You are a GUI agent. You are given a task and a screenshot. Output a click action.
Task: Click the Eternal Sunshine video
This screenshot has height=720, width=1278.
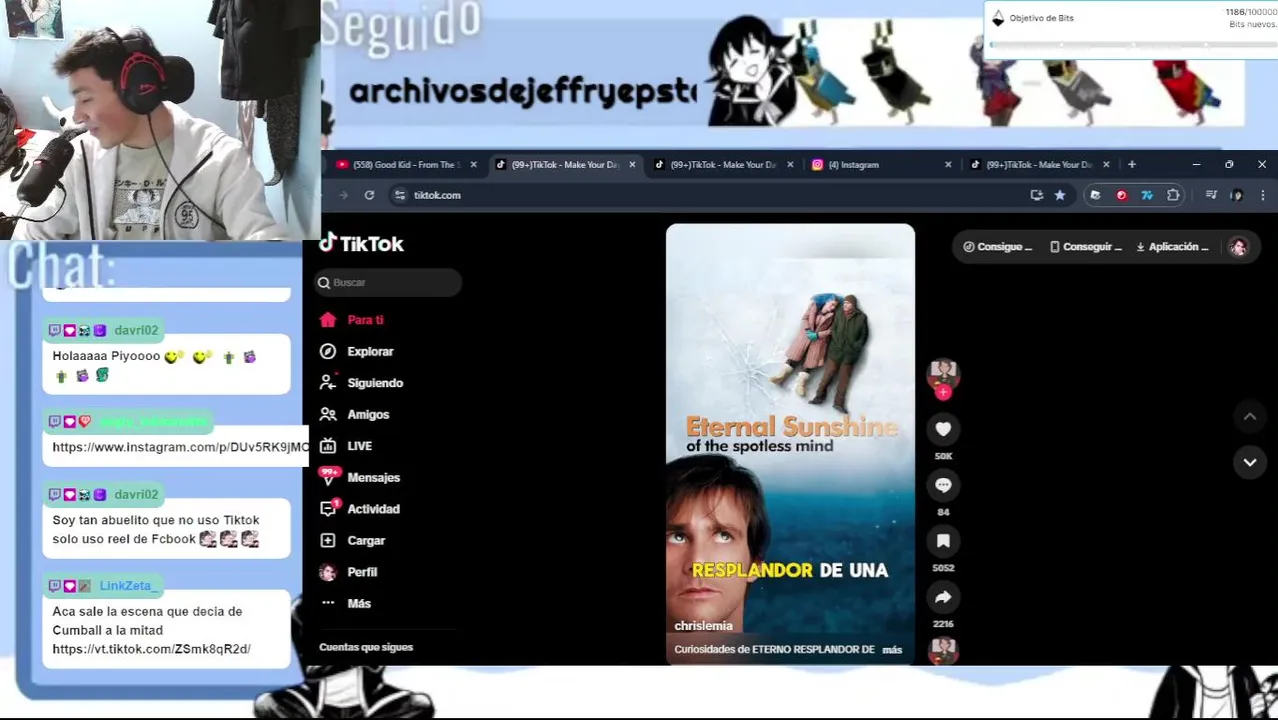tap(790, 444)
